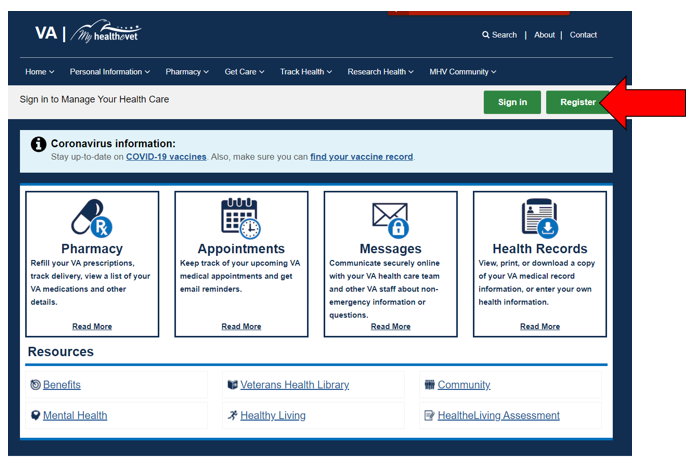Open the HealtheLiving Assessment link
The image size is (696, 466).
tap(498, 415)
